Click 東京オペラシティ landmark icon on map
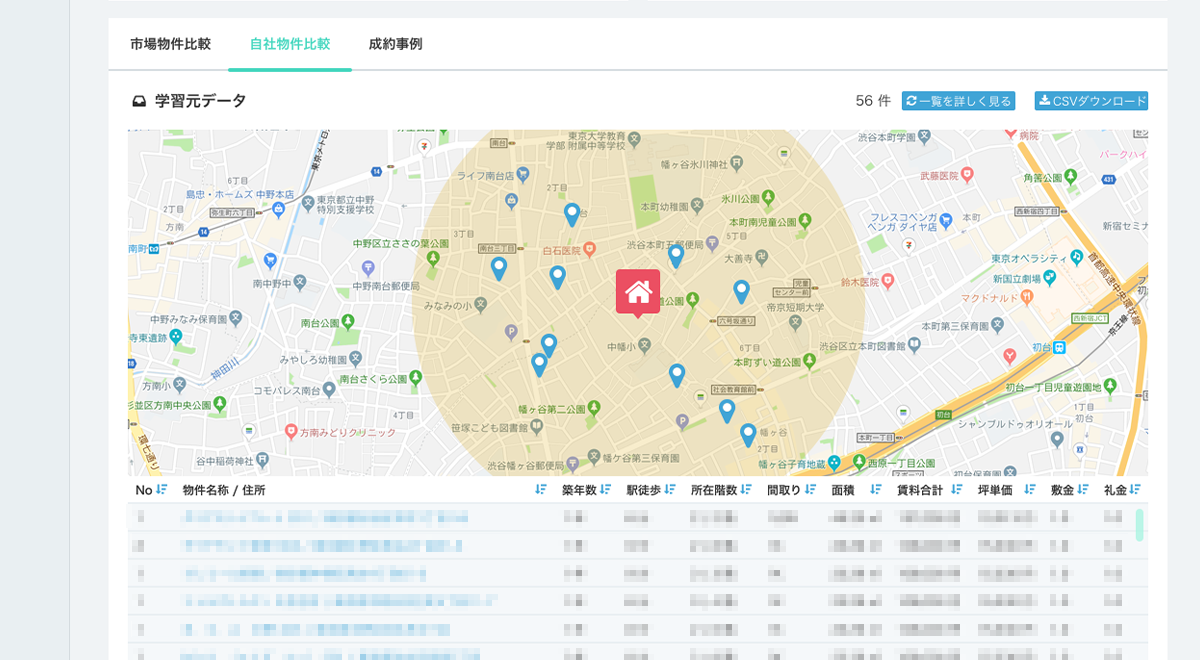Viewport: 1200px width, 660px height. (1076, 257)
